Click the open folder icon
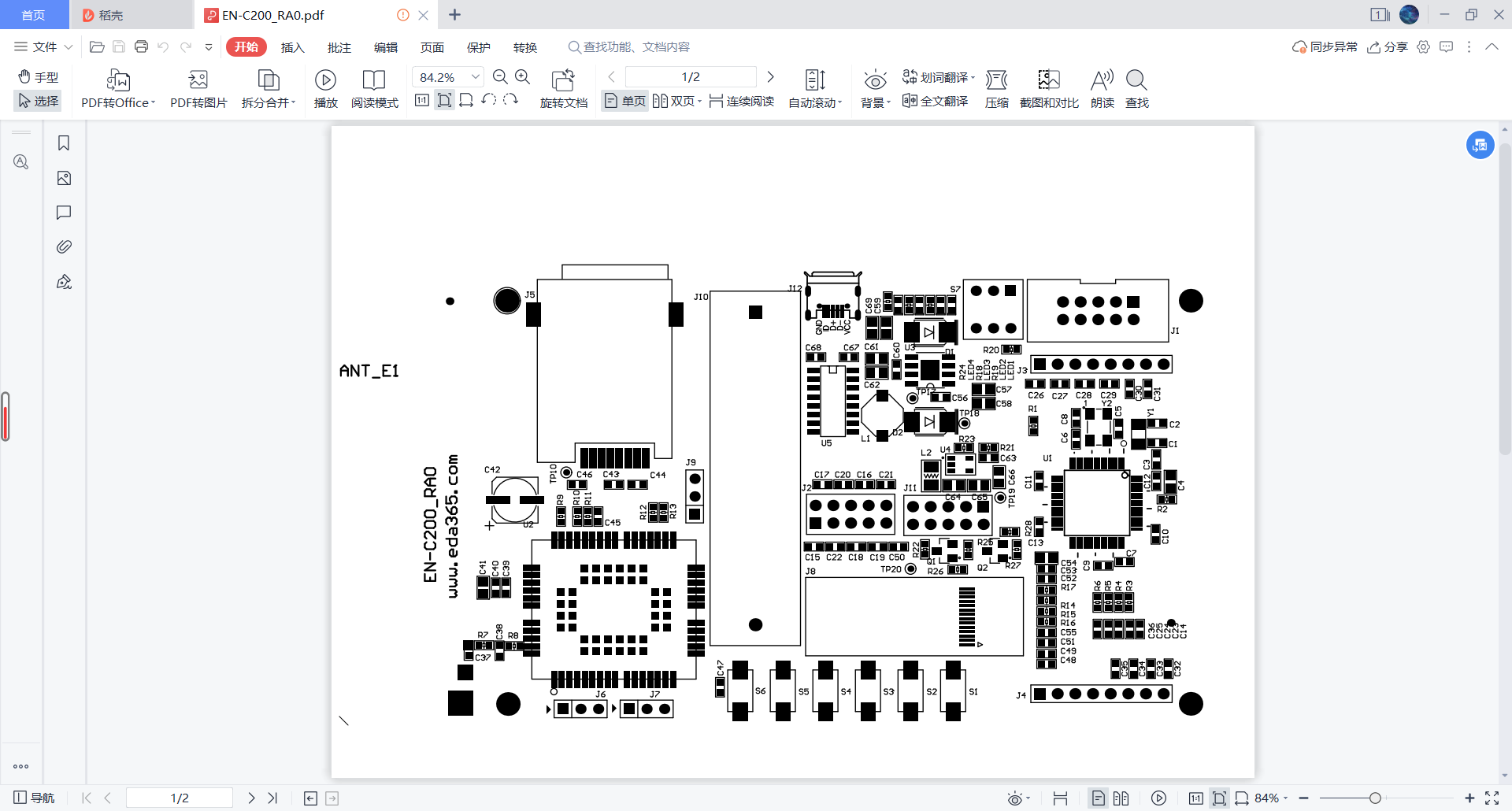 [97, 46]
